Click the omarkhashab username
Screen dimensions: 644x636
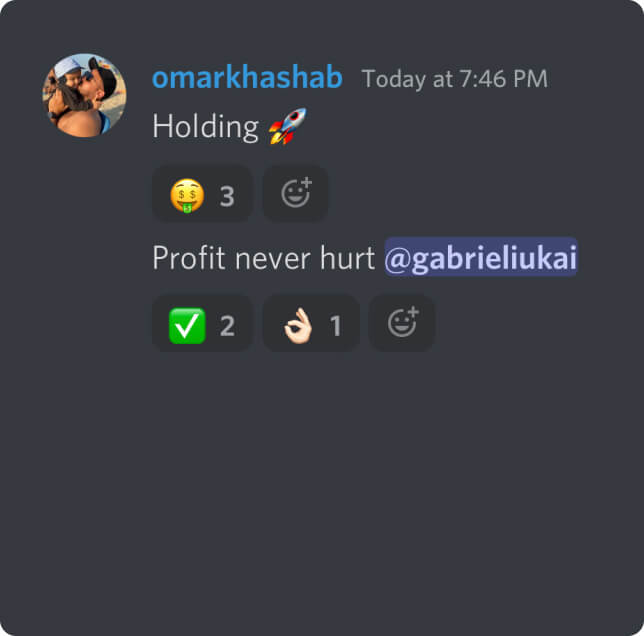coord(247,78)
